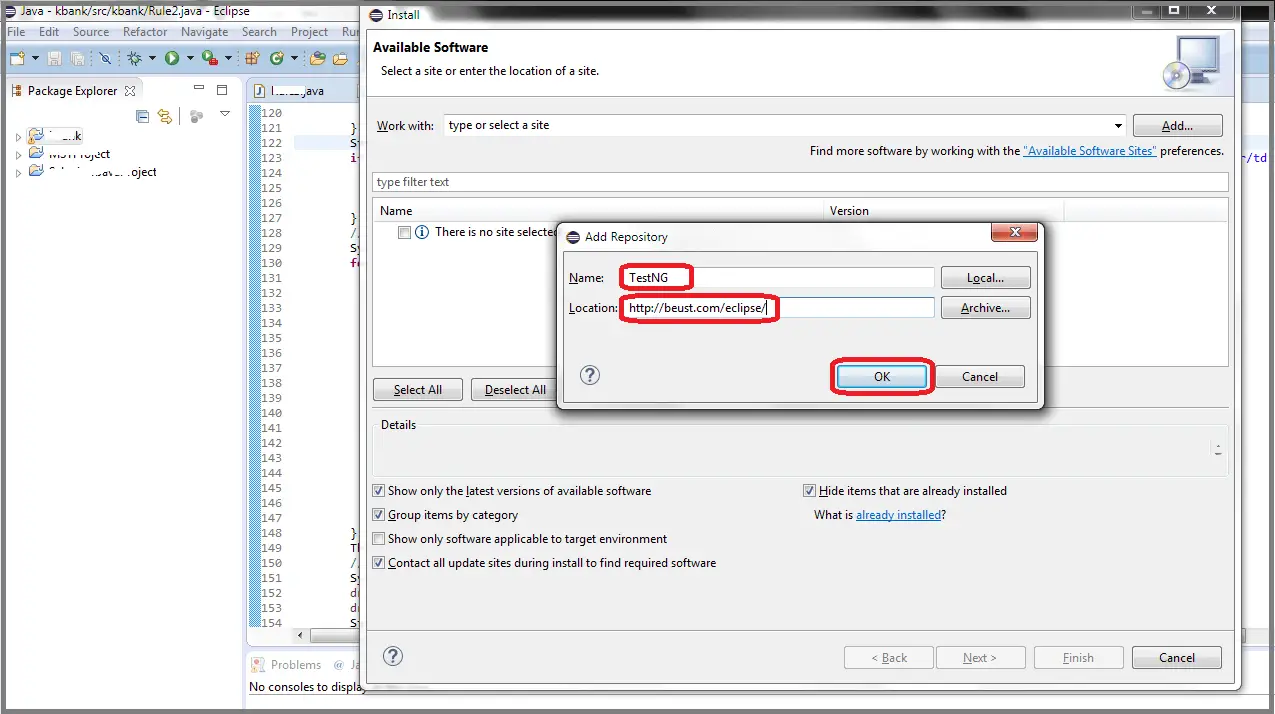Click the Open Type icon in toolbar

click(x=318, y=58)
